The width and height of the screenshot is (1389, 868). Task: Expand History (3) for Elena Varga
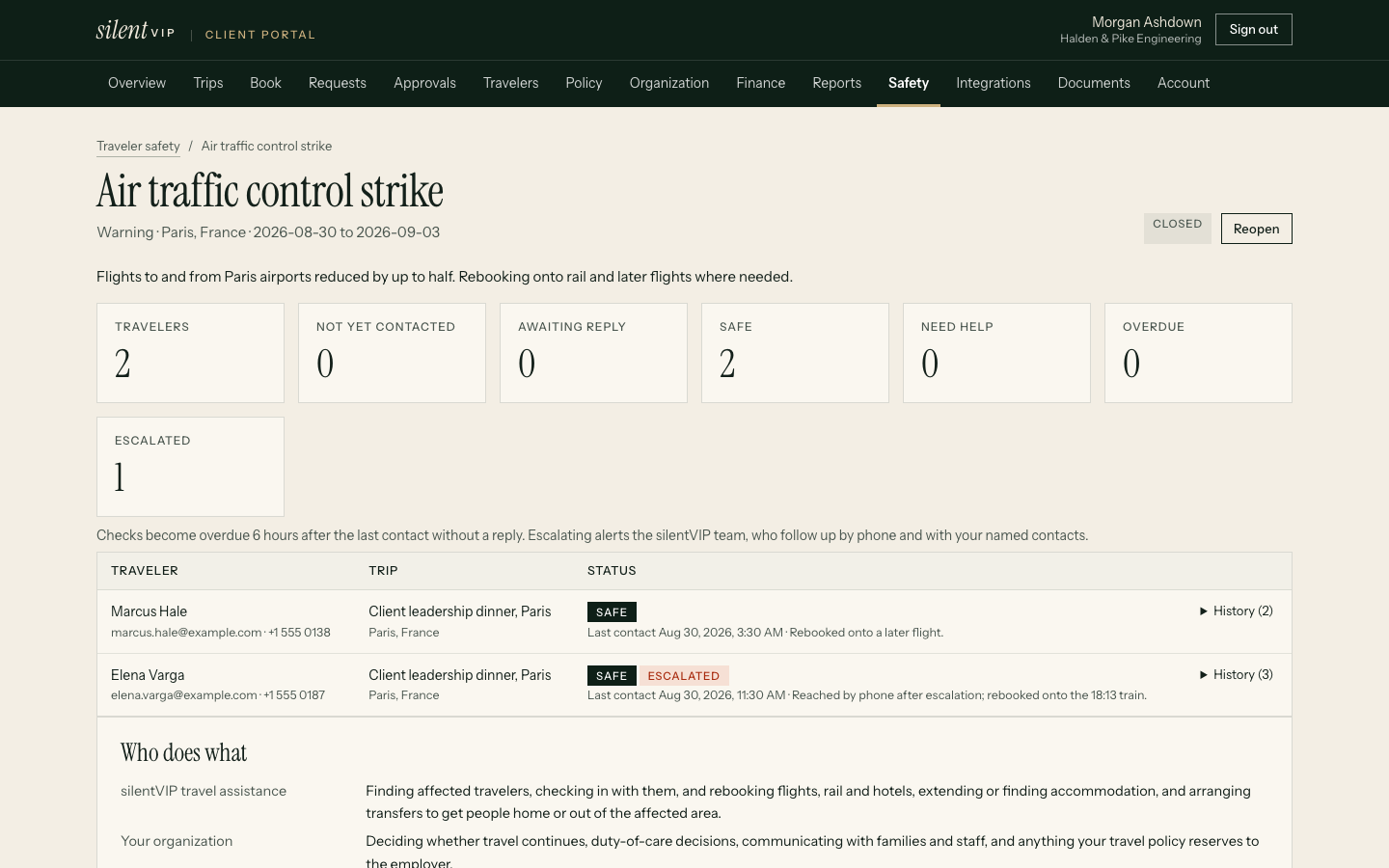click(1236, 675)
